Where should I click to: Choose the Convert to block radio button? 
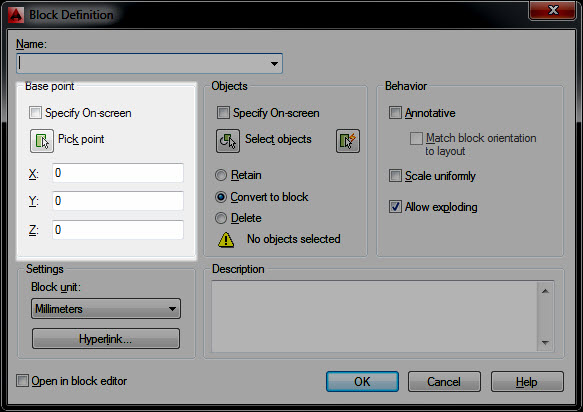[221, 197]
